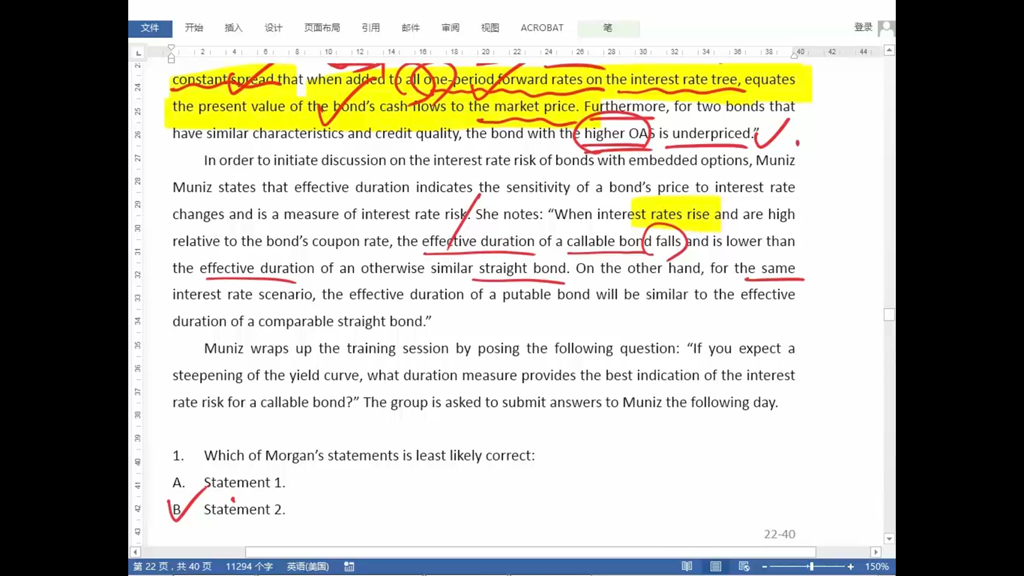Click the language indicator 英语(美国)

tap(308, 567)
